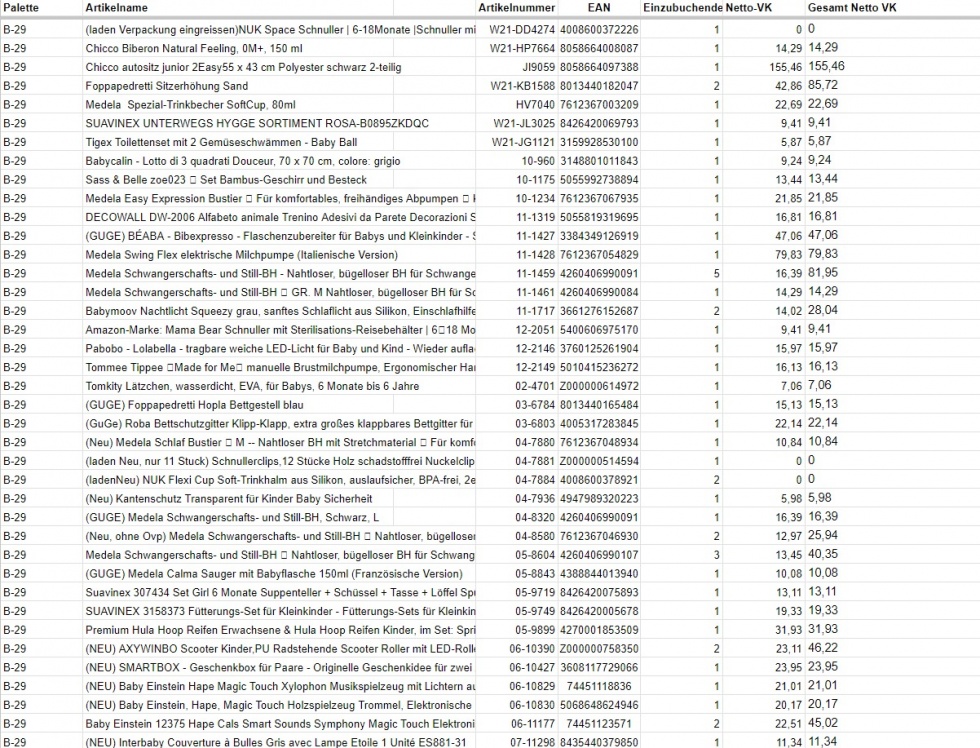Screen dimensions: 980x748
Task: Select the Einzubuchende column header
Action: pyautogui.click(x=682, y=8)
